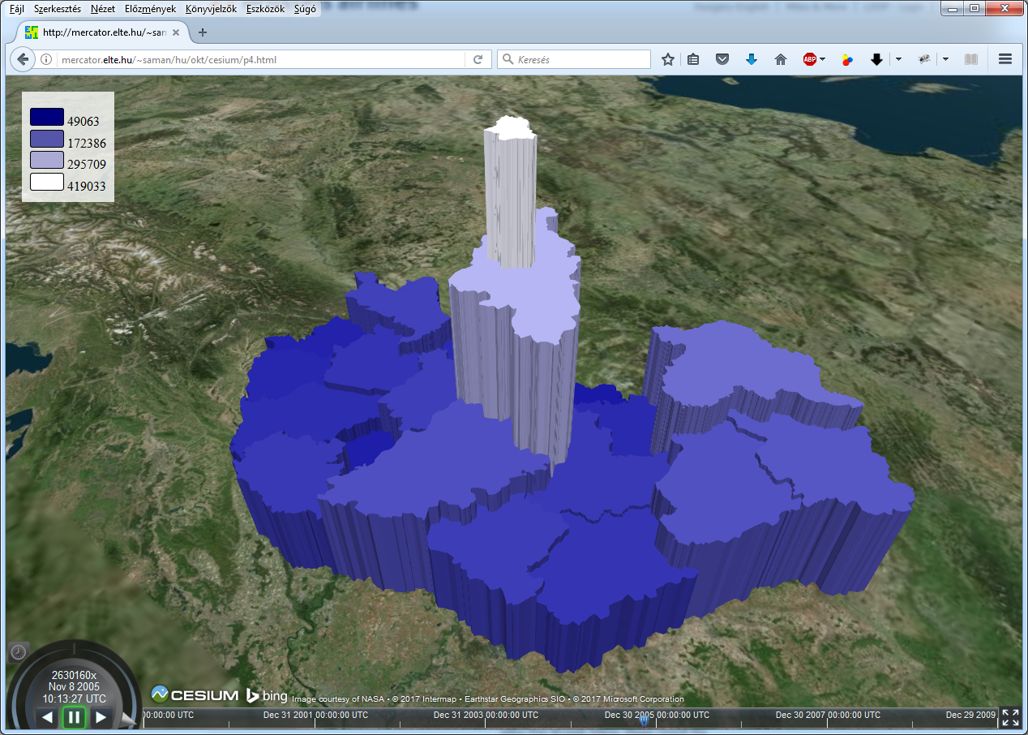Viewport: 1028px width, 735px height.
Task: Toggle the reader sidebar icon
Action: pos(971,59)
